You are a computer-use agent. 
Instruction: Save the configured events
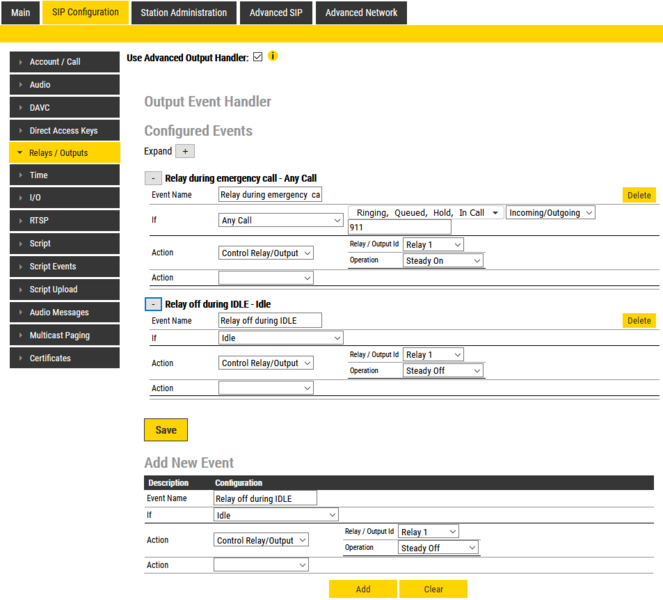166,430
